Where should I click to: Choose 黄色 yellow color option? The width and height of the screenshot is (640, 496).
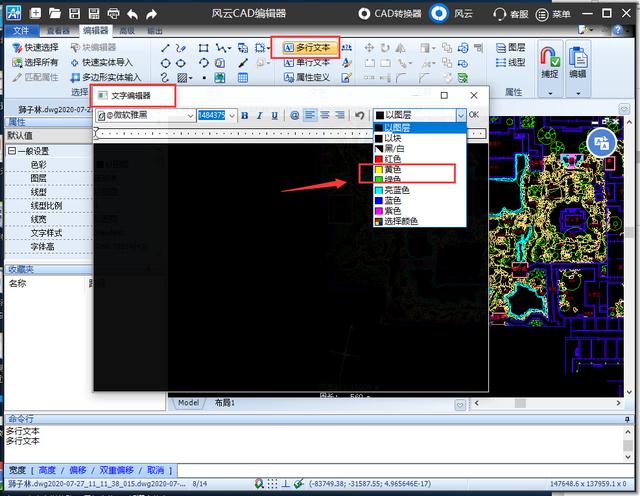click(x=420, y=169)
